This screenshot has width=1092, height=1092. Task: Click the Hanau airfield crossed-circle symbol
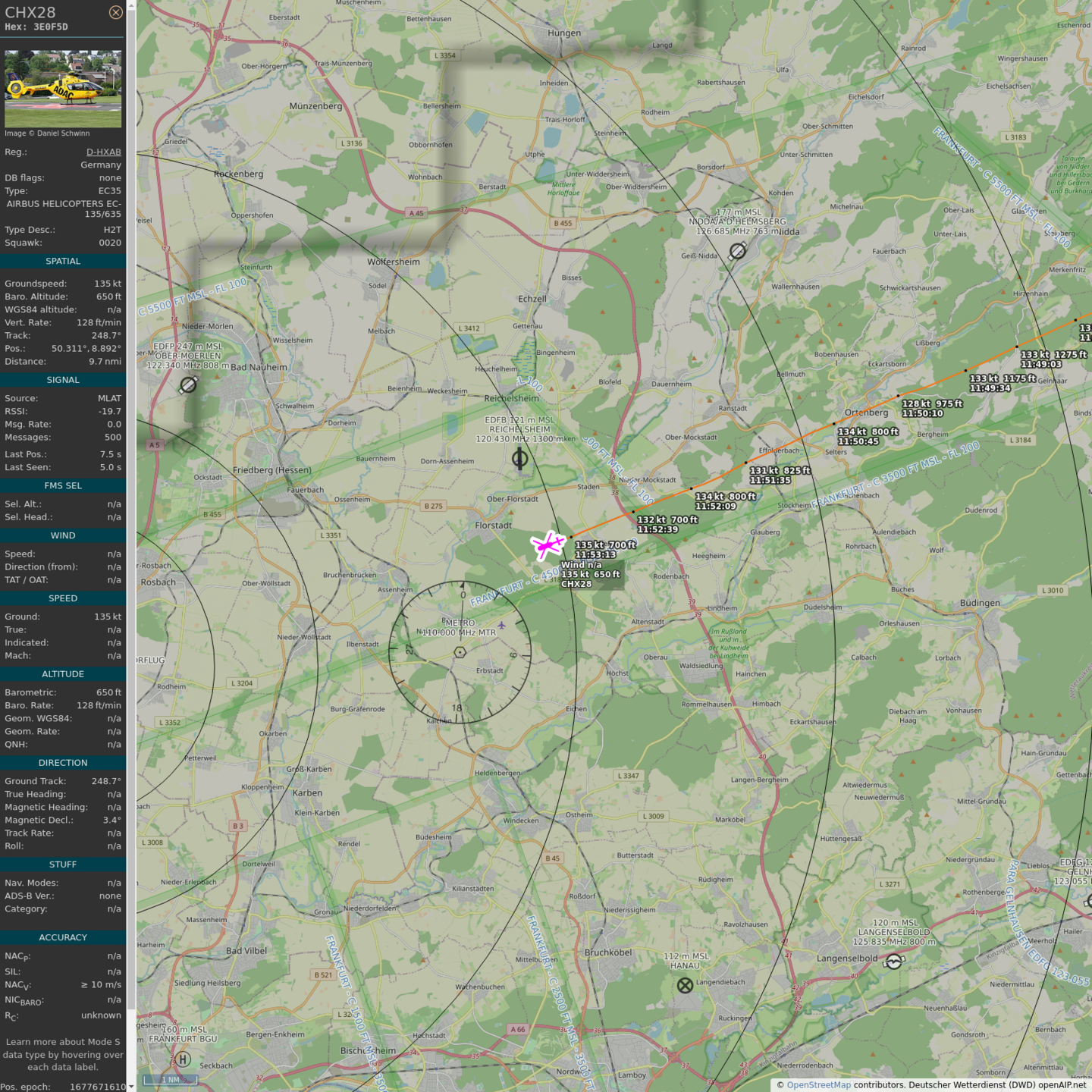tap(685, 985)
